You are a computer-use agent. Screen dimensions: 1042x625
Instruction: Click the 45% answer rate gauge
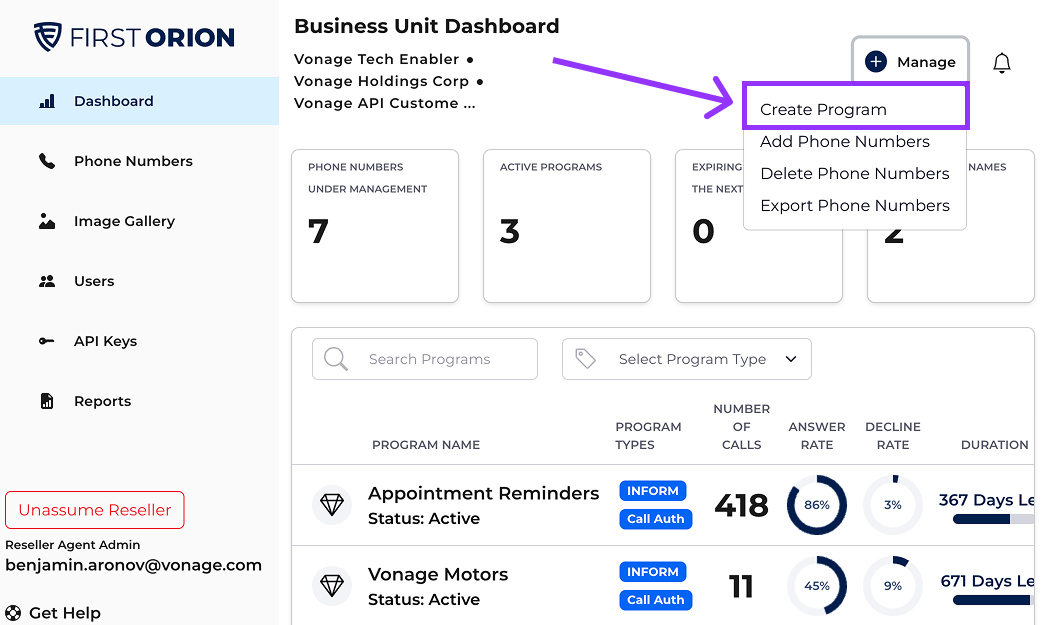coord(817,586)
